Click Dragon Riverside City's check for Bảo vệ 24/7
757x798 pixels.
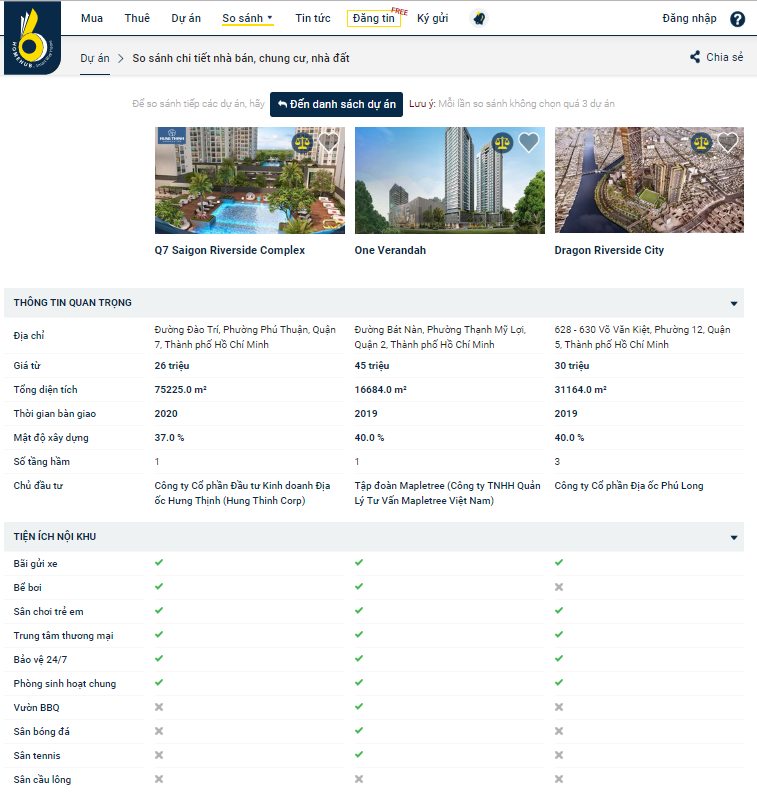coord(559,659)
